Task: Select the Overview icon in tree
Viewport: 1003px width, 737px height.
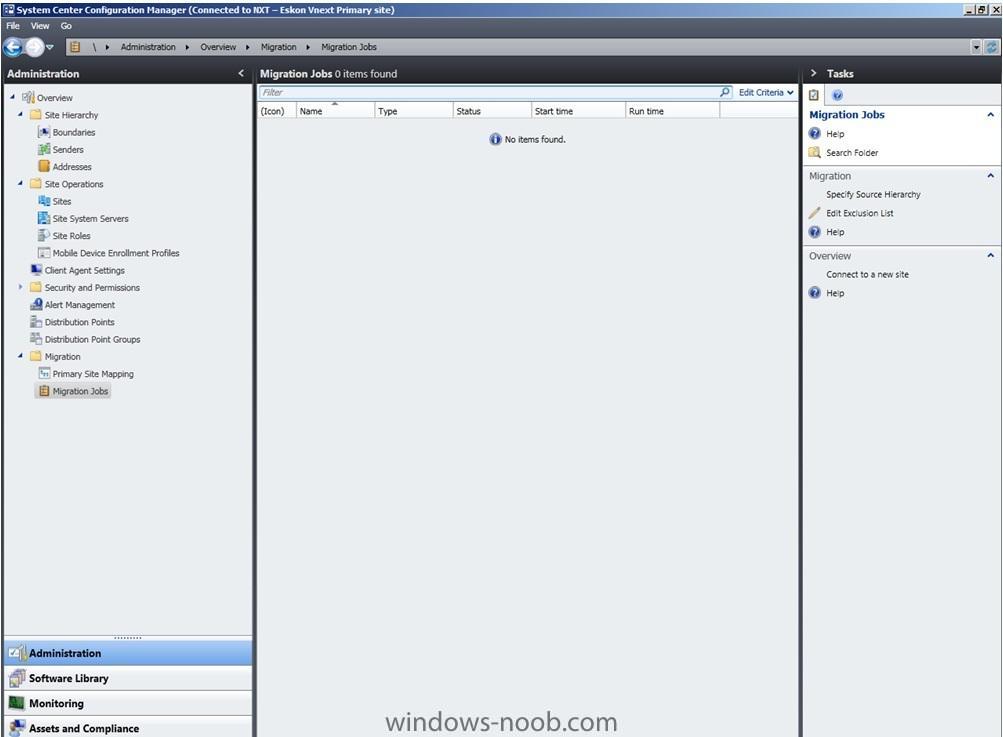Action: point(28,97)
